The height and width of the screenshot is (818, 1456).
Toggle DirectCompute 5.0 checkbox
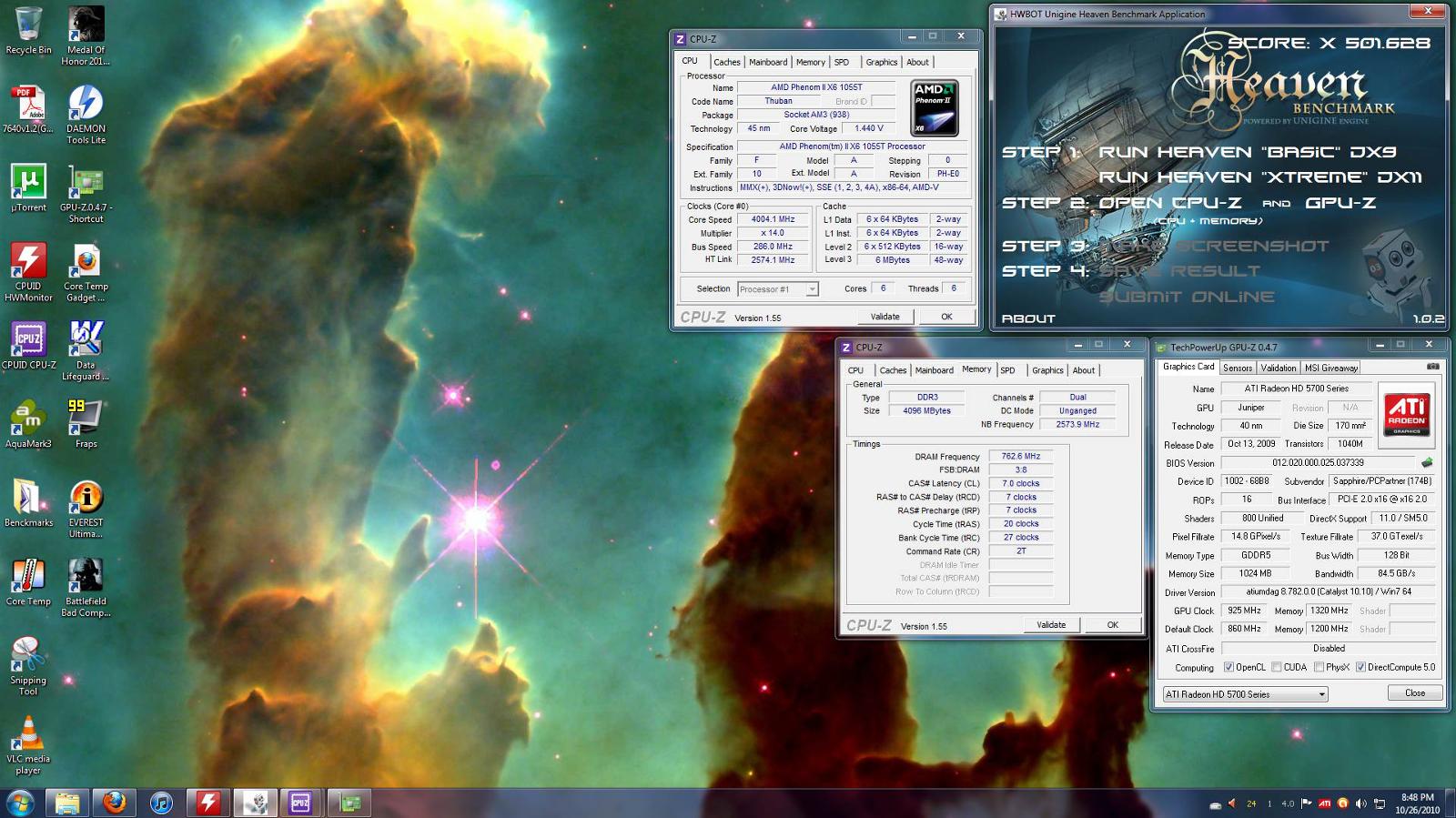point(1360,667)
